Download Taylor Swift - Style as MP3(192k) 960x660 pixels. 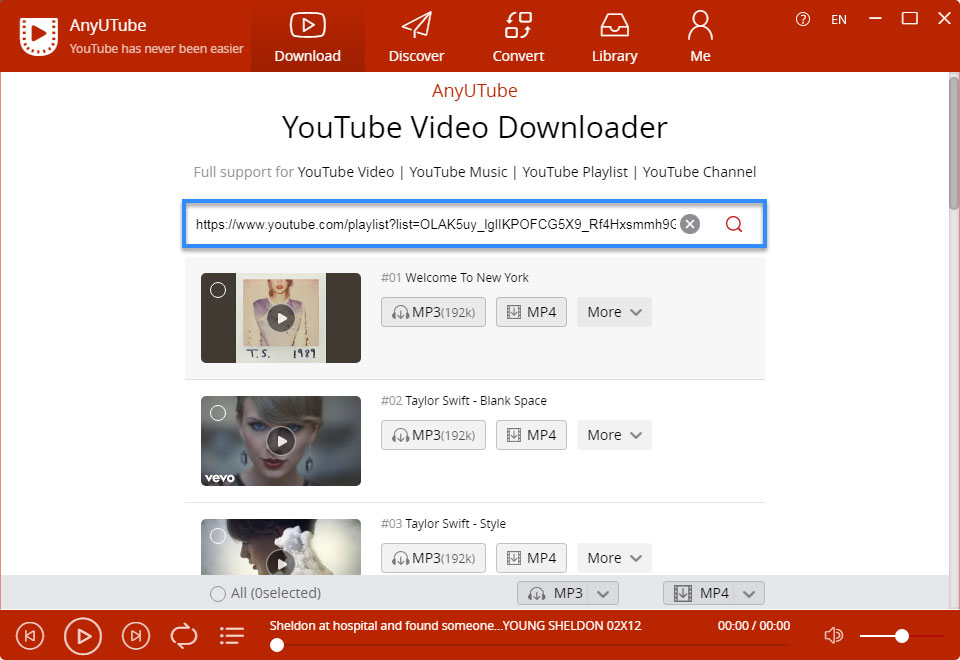coord(433,558)
